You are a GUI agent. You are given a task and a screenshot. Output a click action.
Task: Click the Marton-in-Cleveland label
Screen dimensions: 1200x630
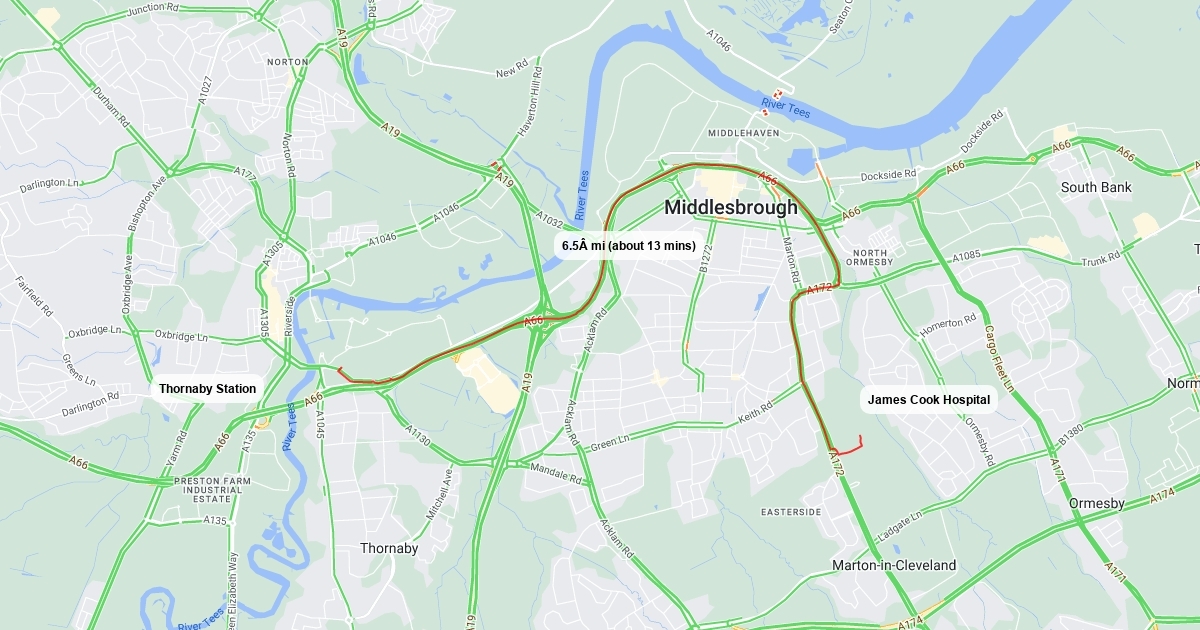pos(894,565)
